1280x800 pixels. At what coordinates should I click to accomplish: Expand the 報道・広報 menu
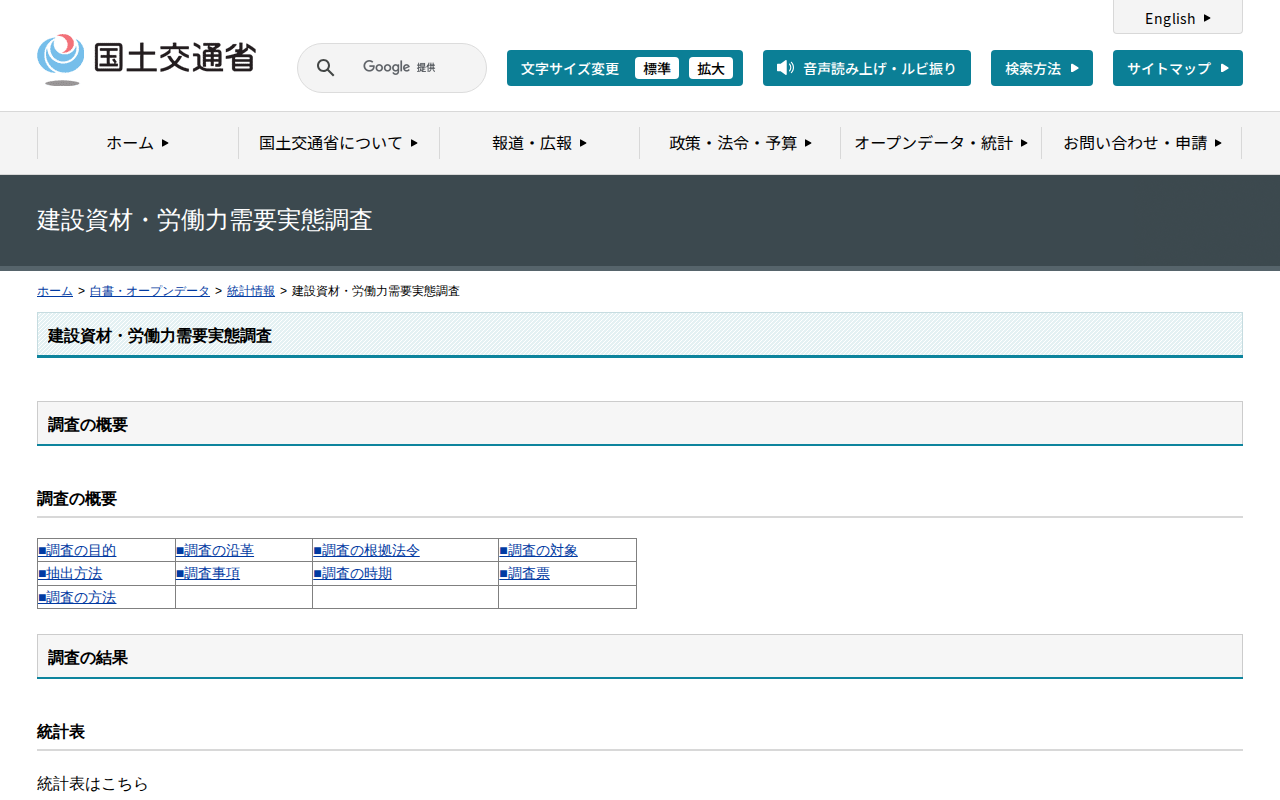point(539,143)
